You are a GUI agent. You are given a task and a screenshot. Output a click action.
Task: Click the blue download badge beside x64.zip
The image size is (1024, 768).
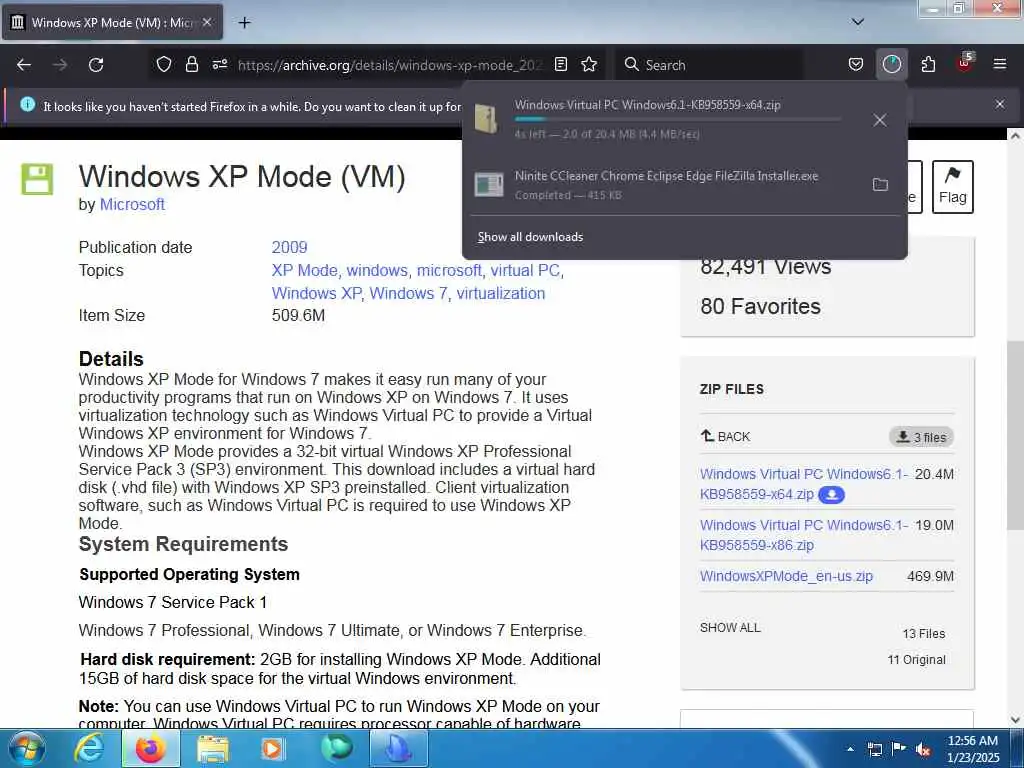831,495
